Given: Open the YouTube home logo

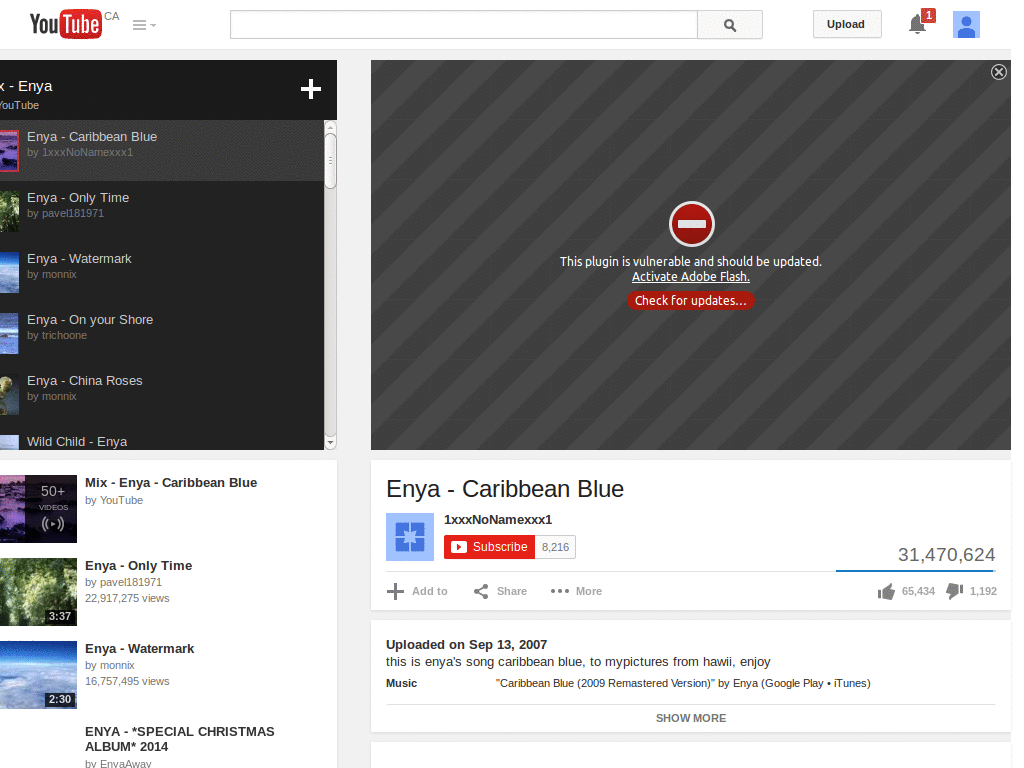Looking at the screenshot, I should pos(65,24).
